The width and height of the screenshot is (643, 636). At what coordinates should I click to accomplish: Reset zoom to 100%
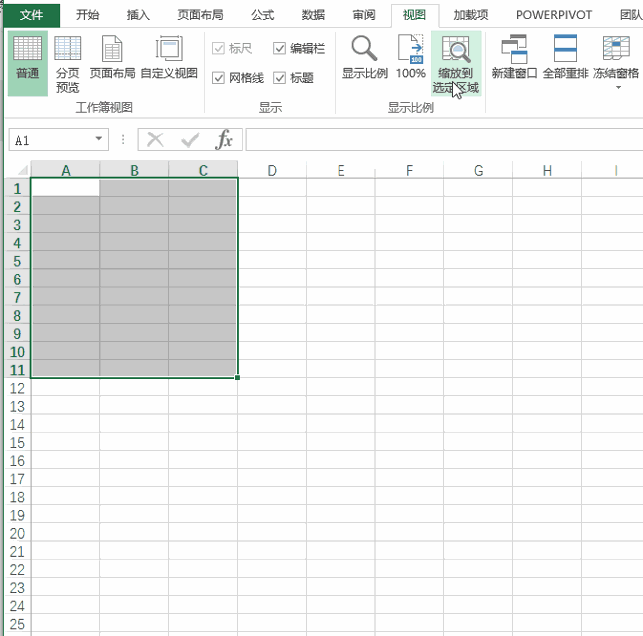point(410,58)
